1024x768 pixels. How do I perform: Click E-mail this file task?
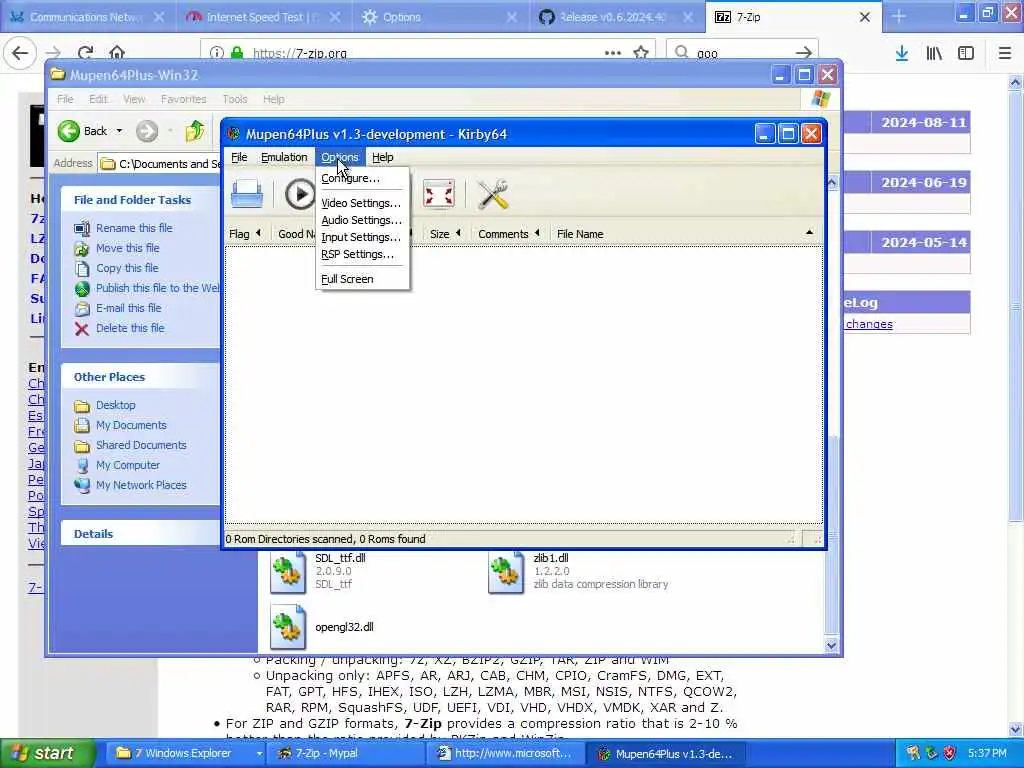(x=129, y=308)
